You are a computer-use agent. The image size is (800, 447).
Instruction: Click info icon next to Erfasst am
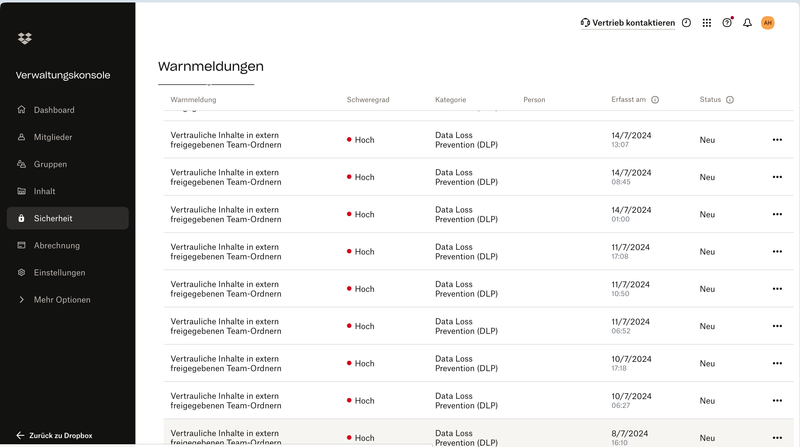(655, 100)
